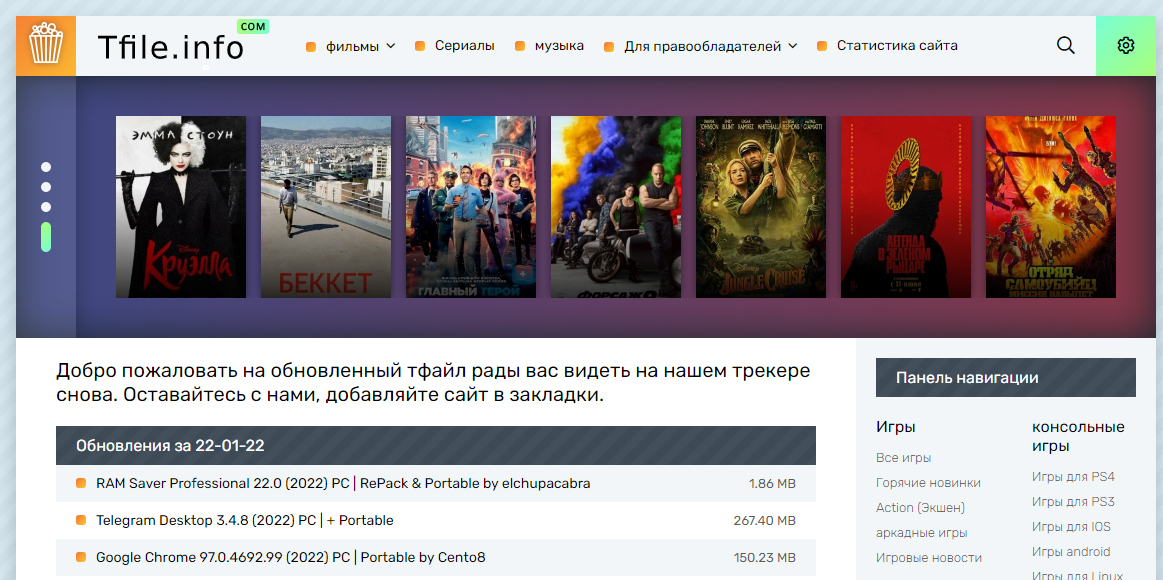Image resolution: width=1163 pixels, height=580 pixels.
Task: Open Горячие новинки link
Action: (x=929, y=483)
